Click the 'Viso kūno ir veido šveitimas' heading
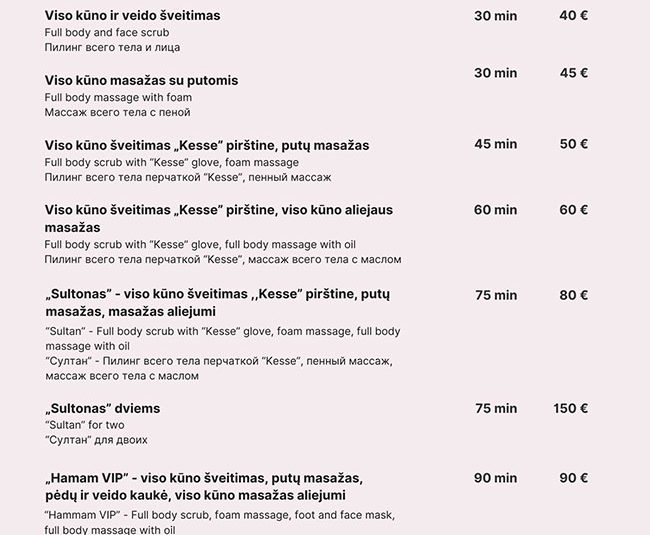Screen dimensions: 650x535 pyautogui.click(x=132, y=16)
